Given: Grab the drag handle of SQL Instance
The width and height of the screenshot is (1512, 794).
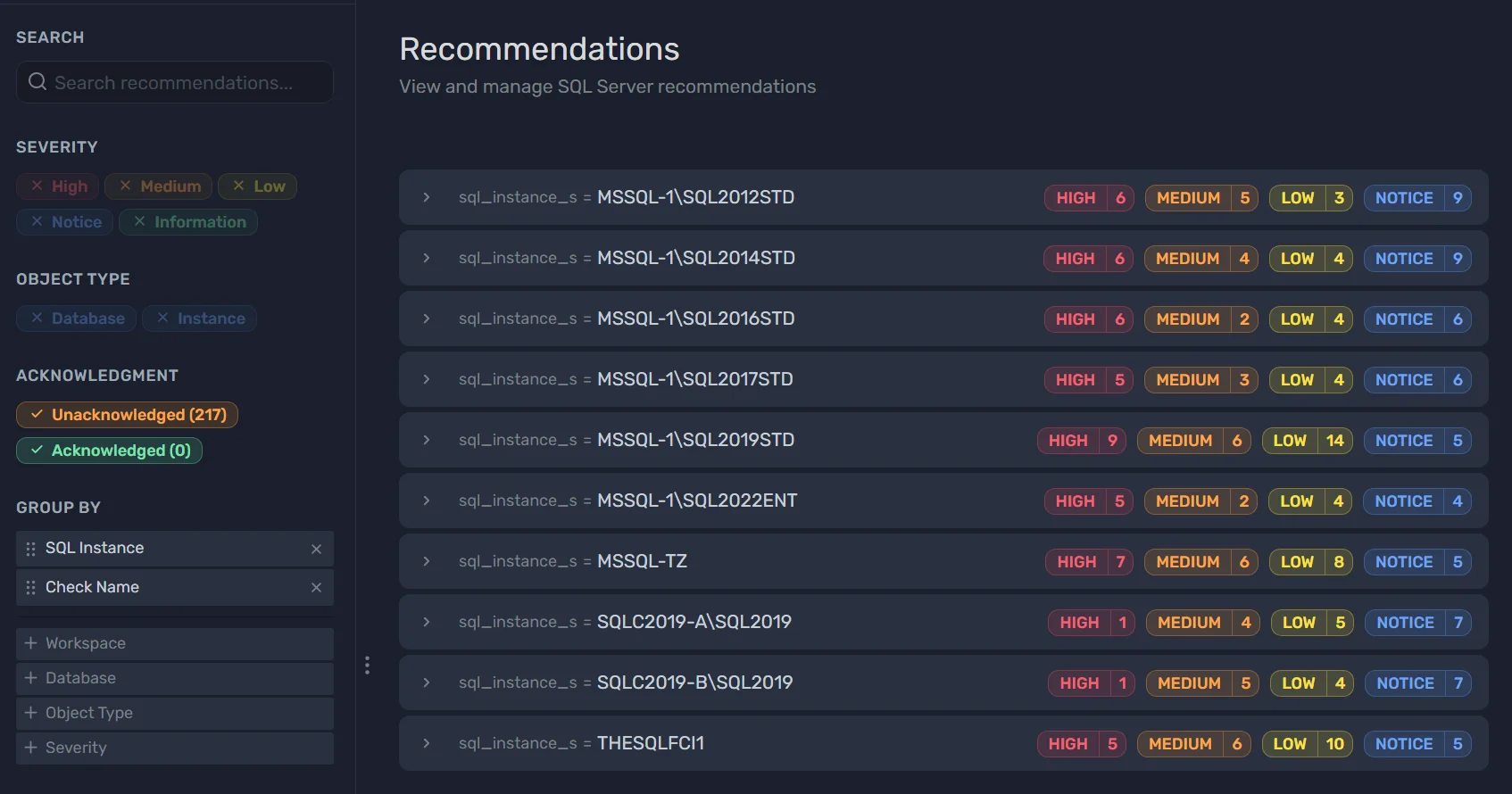Looking at the screenshot, I should tap(30, 549).
